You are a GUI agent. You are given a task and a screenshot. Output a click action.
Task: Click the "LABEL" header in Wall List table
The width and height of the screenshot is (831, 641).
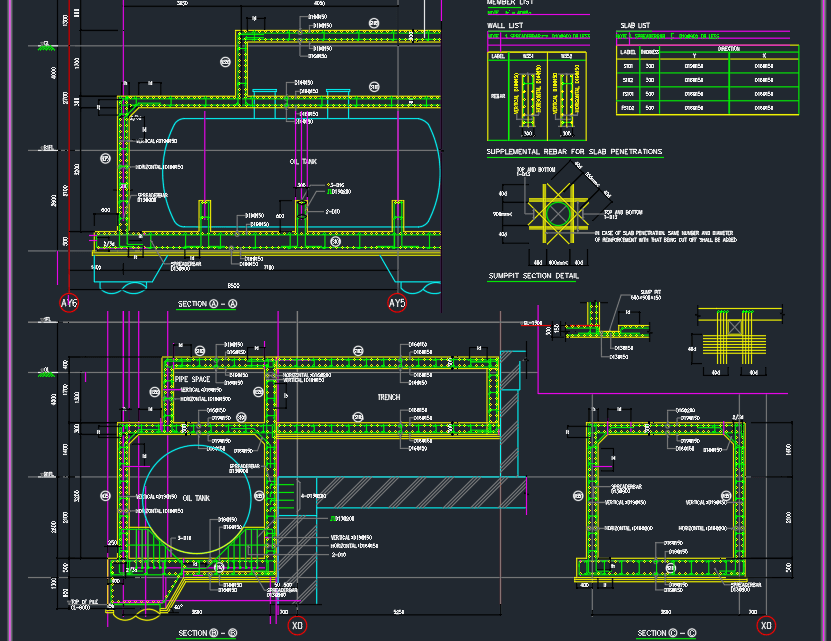498,56
